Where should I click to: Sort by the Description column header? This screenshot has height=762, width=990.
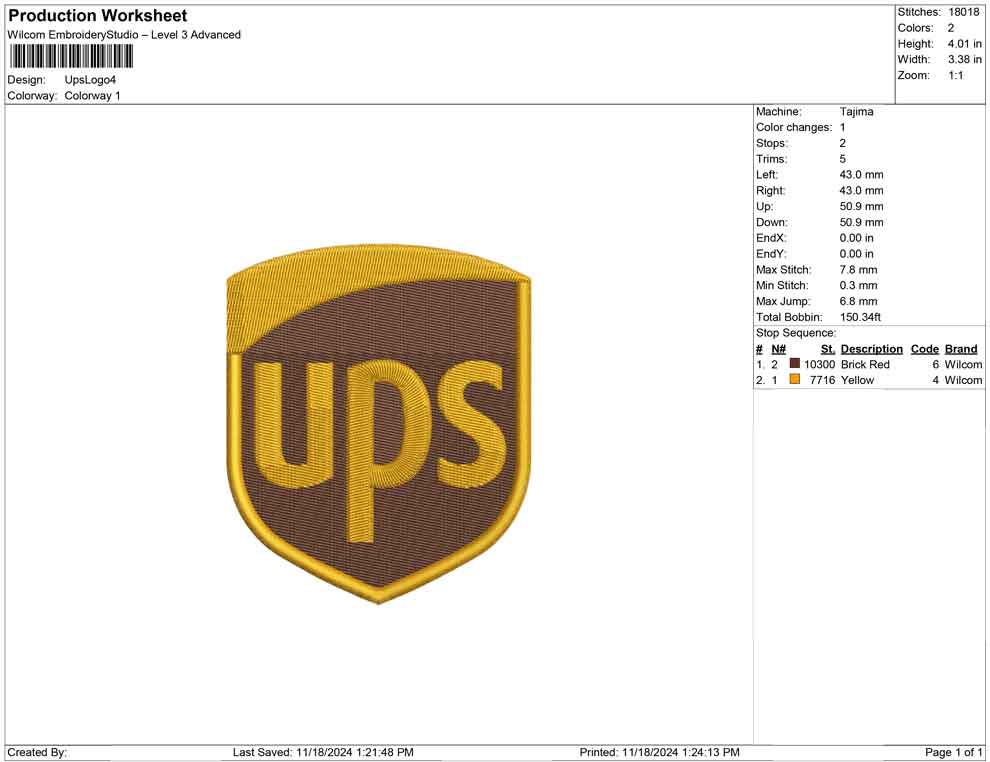tap(872, 348)
